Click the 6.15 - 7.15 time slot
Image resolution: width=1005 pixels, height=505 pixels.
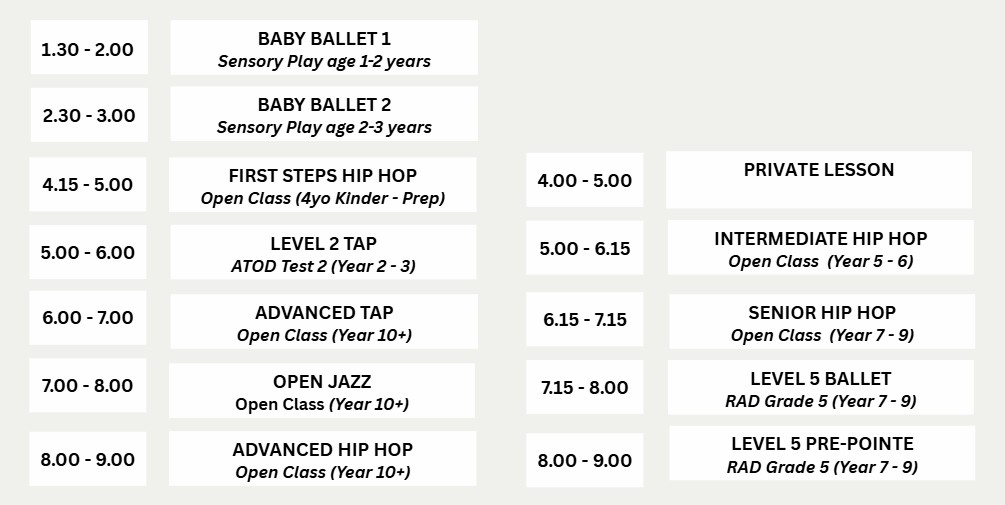(585, 320)
